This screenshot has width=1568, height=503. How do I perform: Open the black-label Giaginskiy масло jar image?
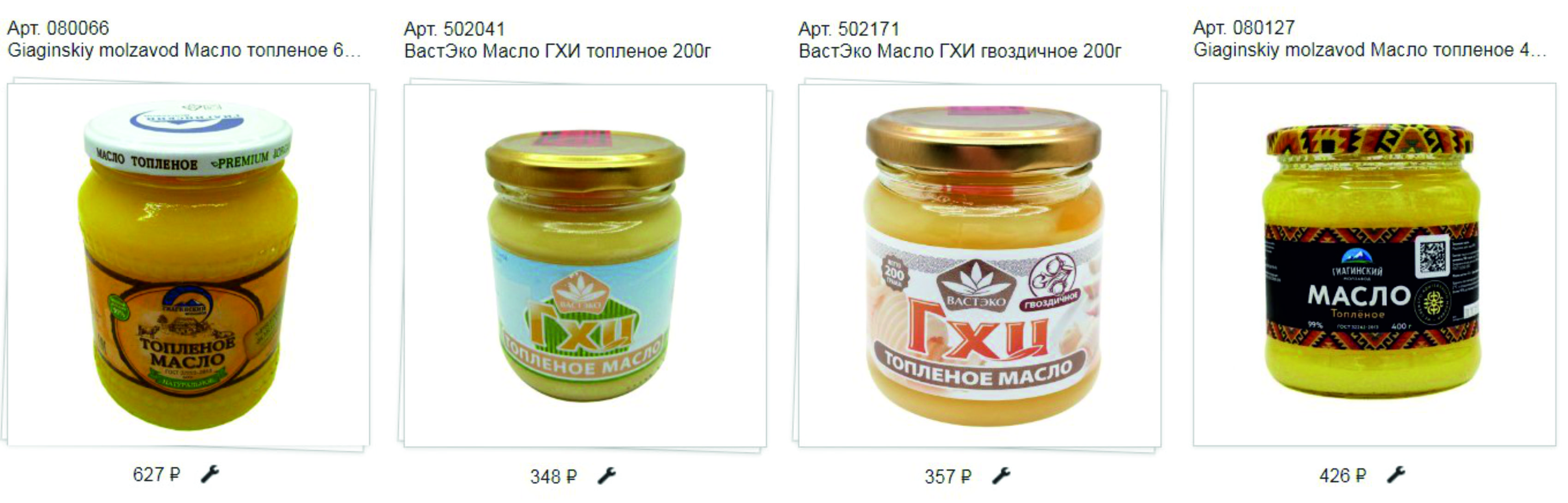click(x=1375, y=265)
